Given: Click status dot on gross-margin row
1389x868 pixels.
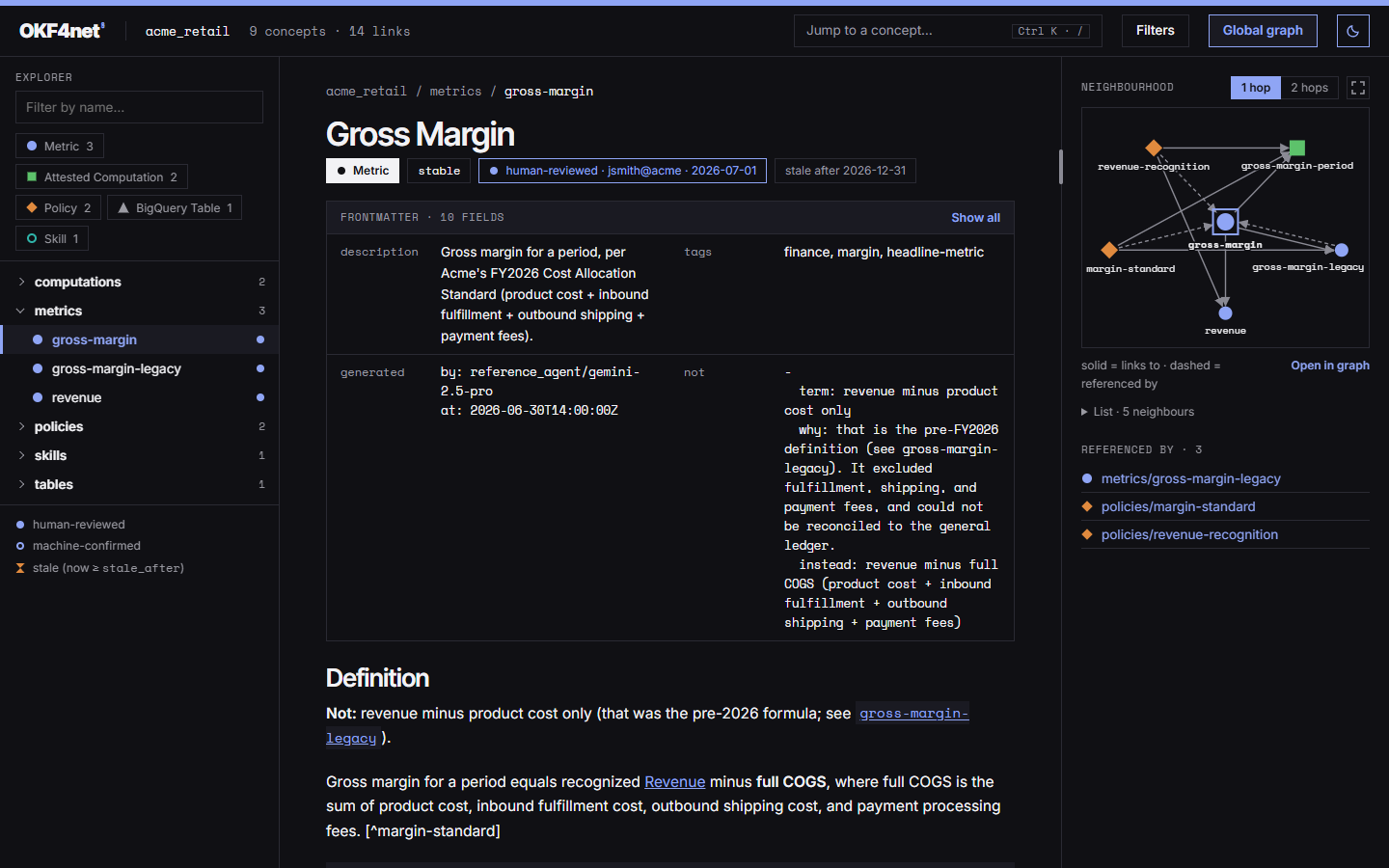Looking at the screenshot, I should point(260,339).
